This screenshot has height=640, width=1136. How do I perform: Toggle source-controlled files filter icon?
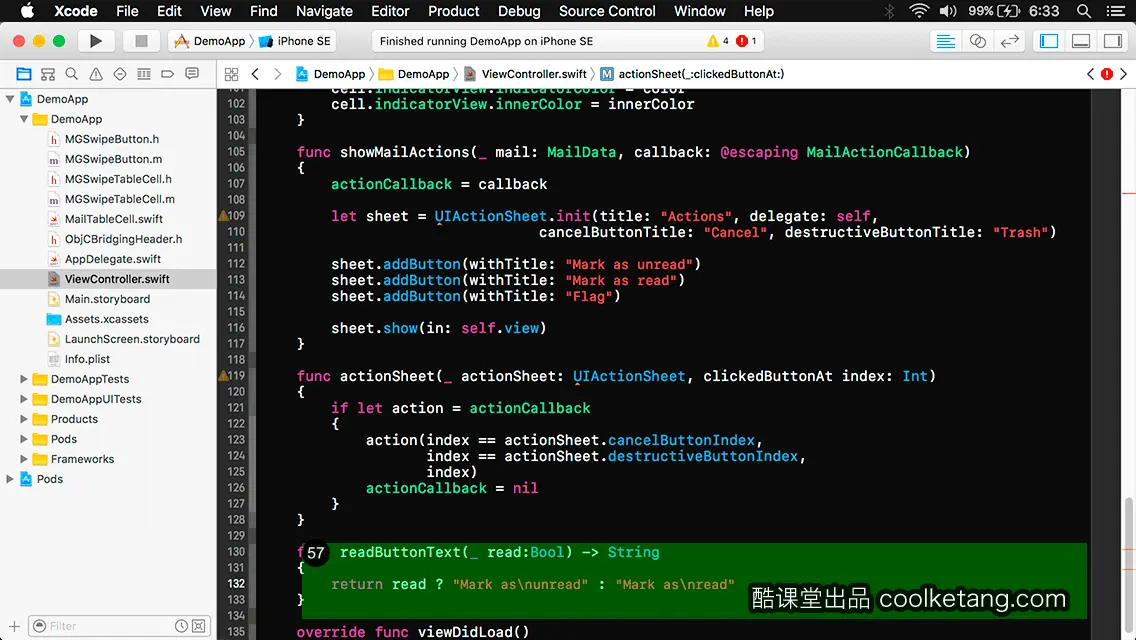click(x=199, y=626)
